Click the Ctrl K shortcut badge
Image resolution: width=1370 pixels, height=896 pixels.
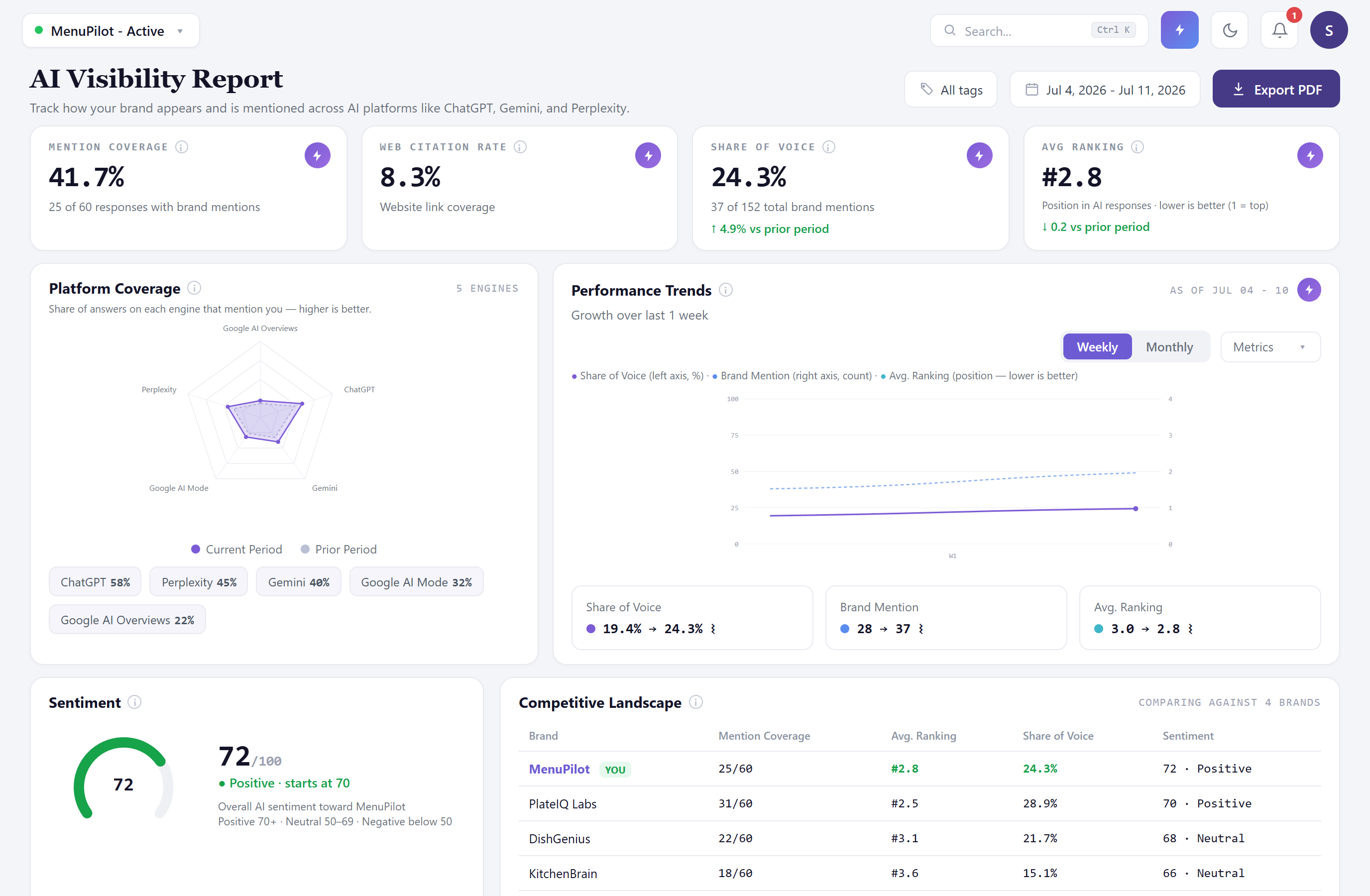point(1113,30)
